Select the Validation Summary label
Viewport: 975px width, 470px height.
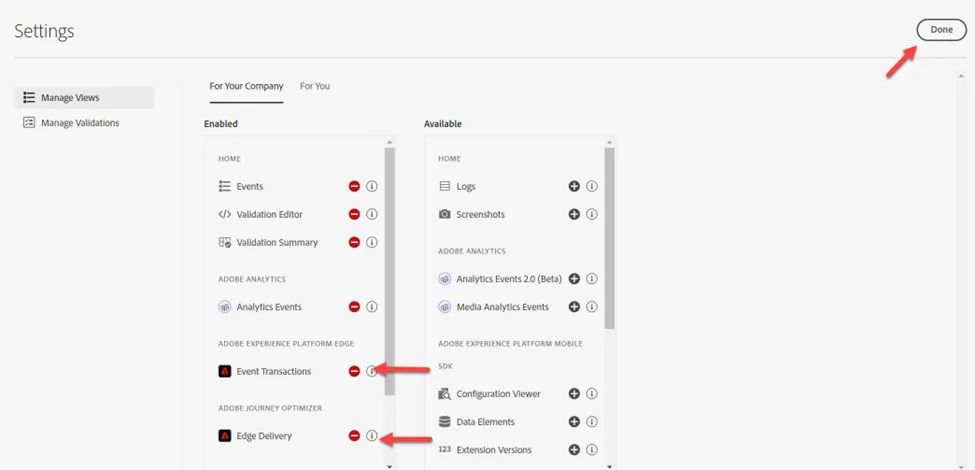[x=277, y=243]
